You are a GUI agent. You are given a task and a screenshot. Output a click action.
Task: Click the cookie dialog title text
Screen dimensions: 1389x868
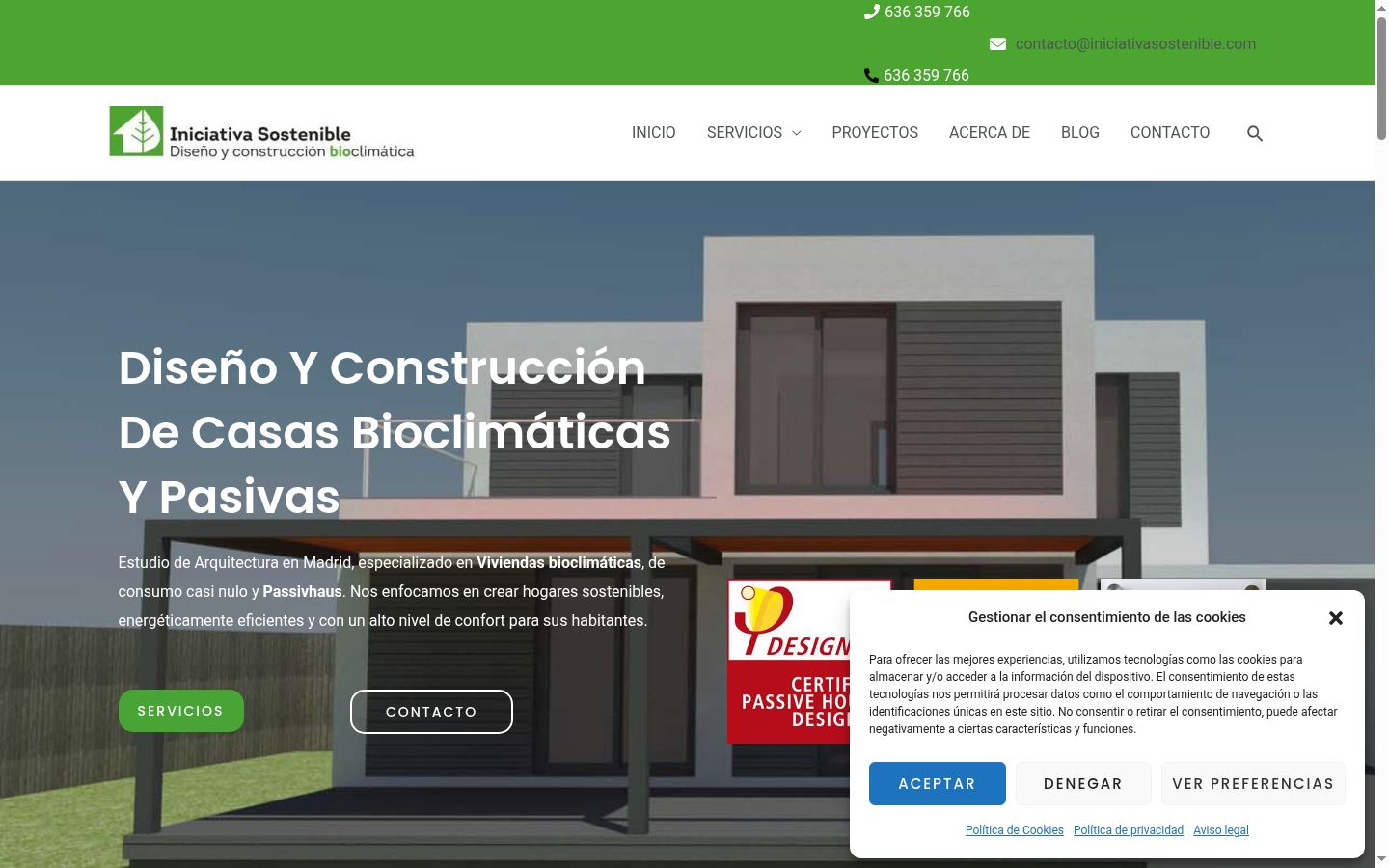pos(1107,617)
